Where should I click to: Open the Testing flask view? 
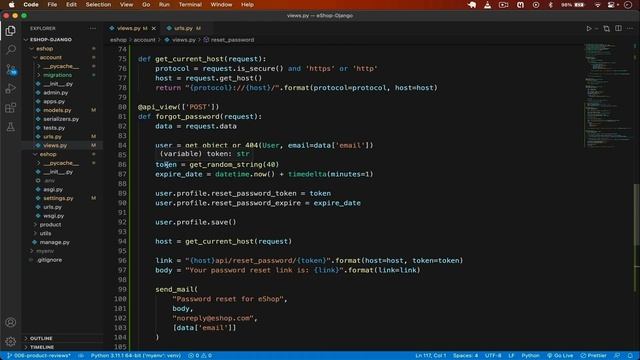click(11, 127)
